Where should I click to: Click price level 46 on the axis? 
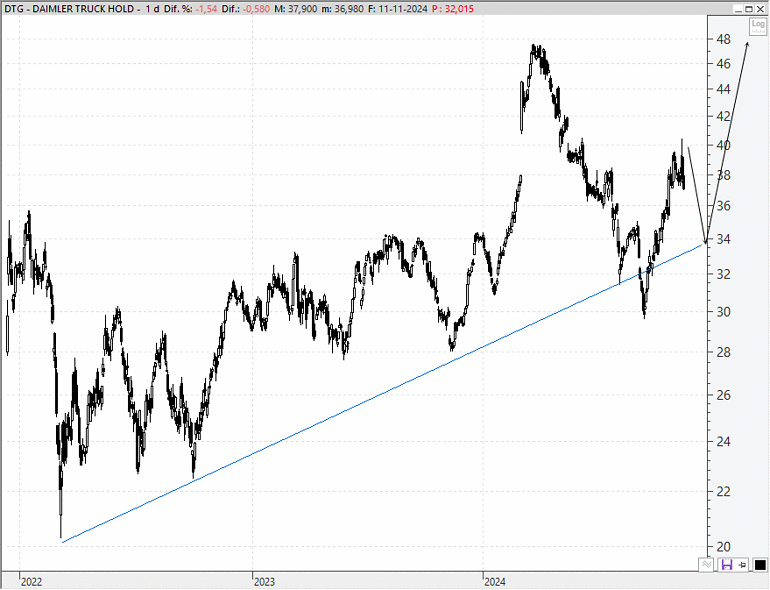click(723, 64)
